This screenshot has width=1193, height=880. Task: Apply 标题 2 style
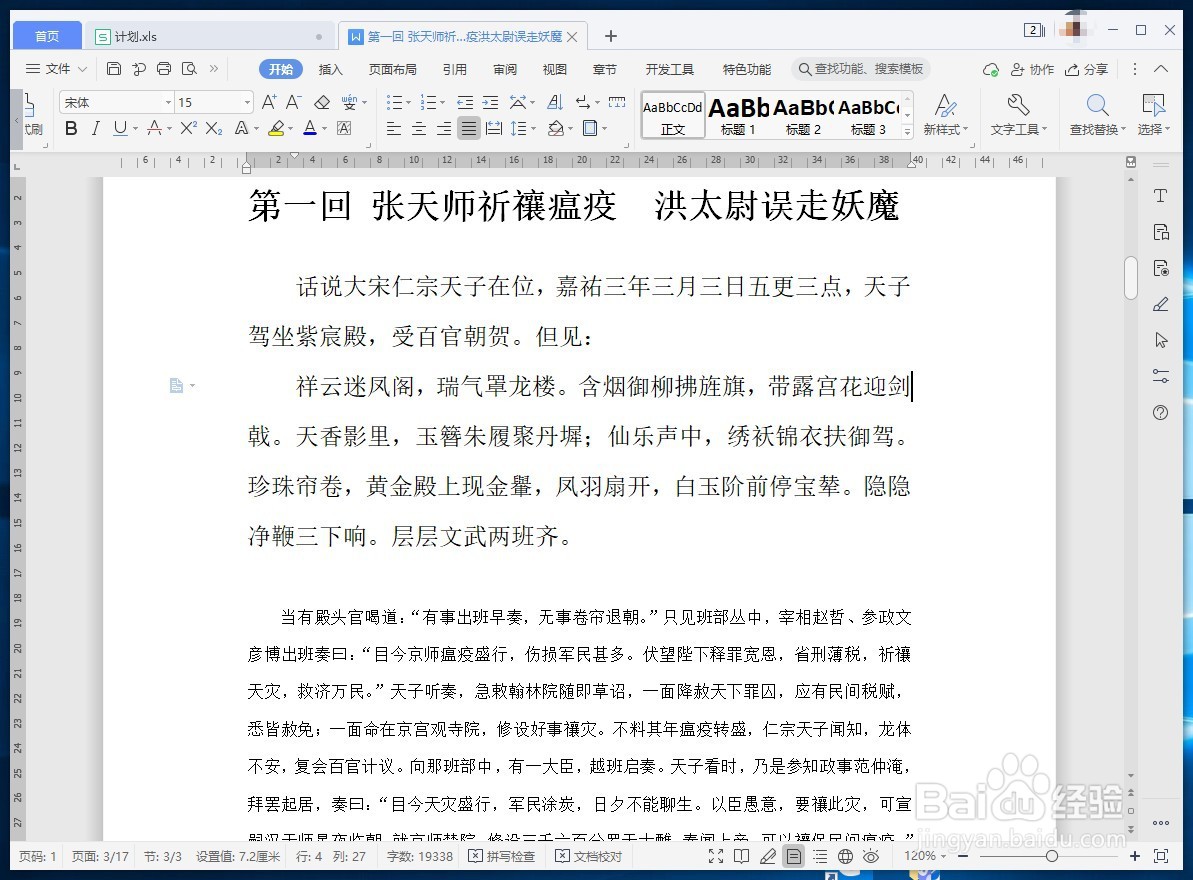tap(803, 116)
